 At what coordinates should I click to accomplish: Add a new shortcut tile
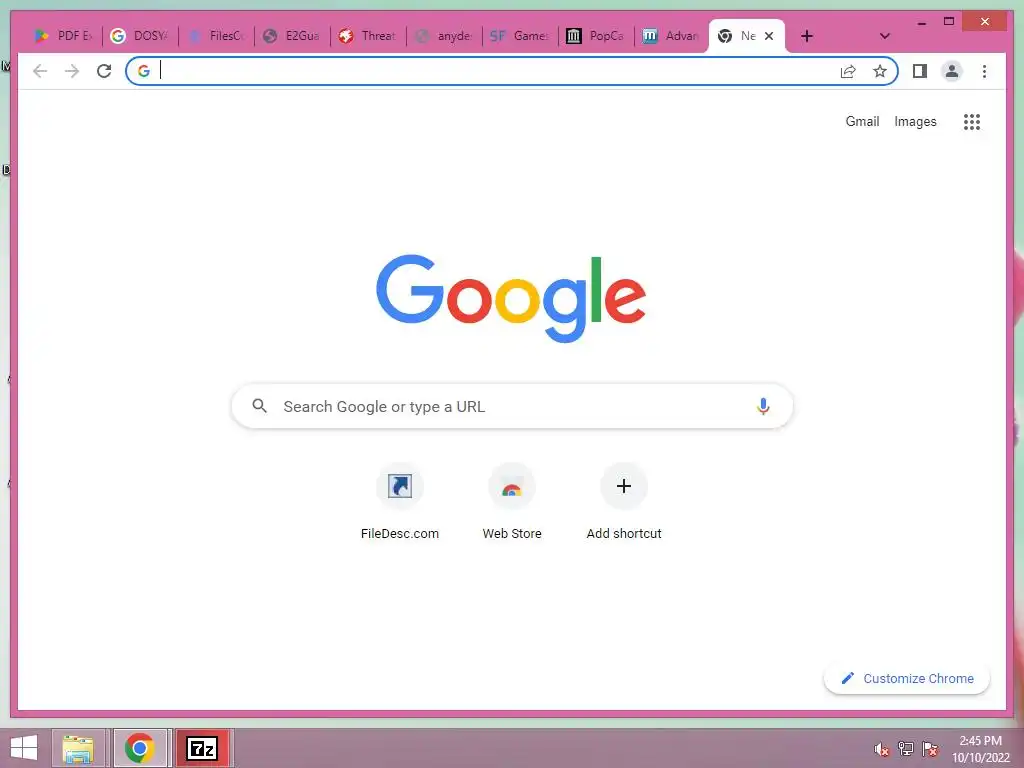(x=624, y=502)
